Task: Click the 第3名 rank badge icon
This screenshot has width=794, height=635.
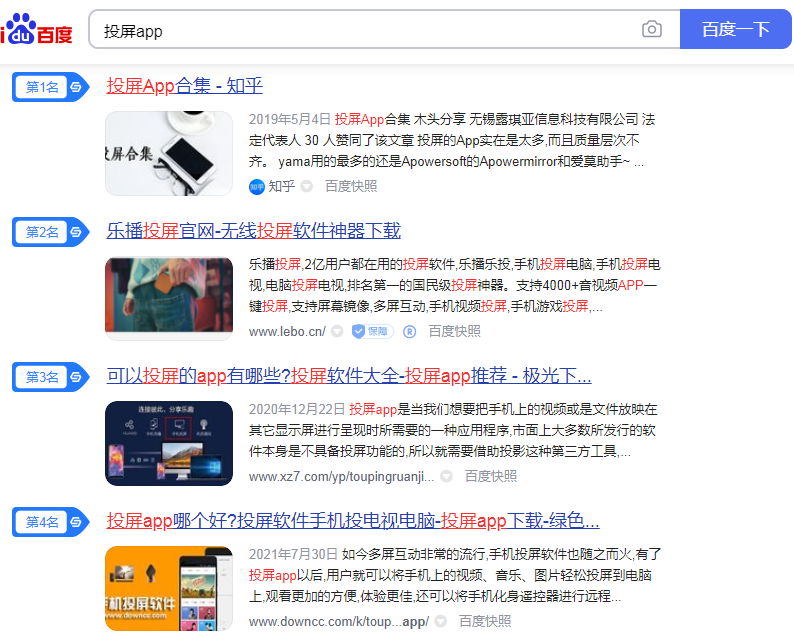Action: point(51,377)
